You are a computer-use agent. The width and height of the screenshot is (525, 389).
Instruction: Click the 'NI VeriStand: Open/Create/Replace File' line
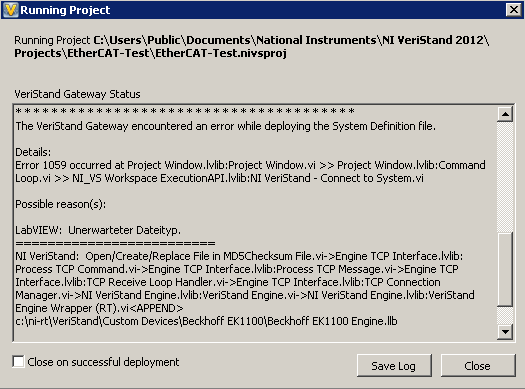click(239, 256)
